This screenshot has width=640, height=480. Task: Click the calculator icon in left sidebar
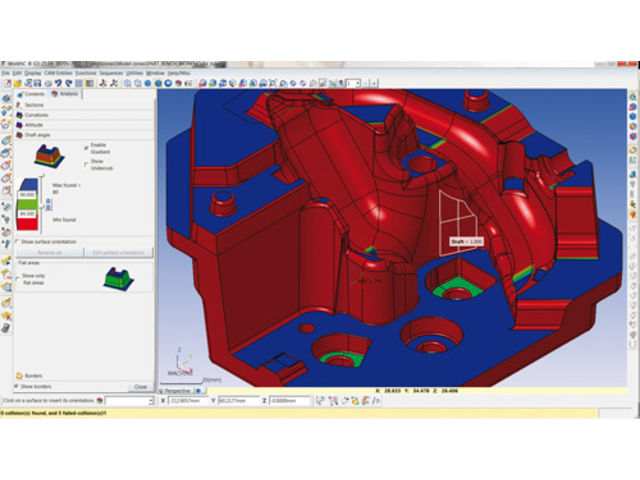[x=6, y=327]
